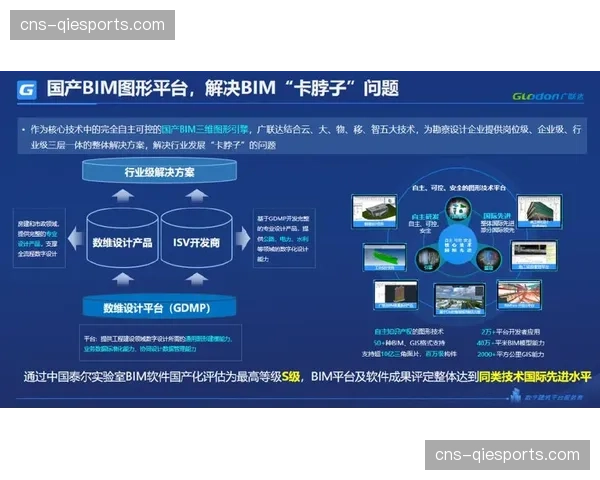Viewport: 600px width, 480px height.
Task: Click the 50+种BIM、GIS格式支持 line
Action: [409, 343]
